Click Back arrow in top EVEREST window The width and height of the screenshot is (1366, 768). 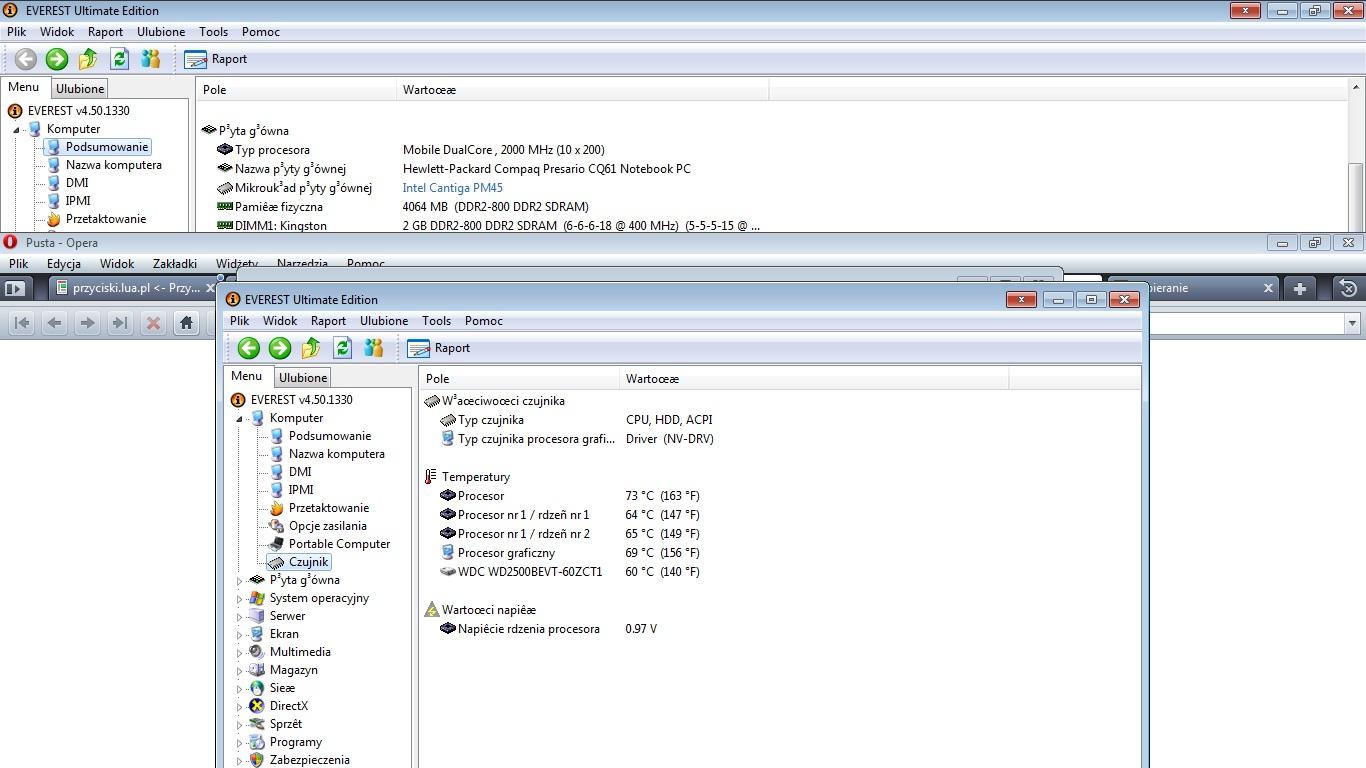[x=26, y=59]
